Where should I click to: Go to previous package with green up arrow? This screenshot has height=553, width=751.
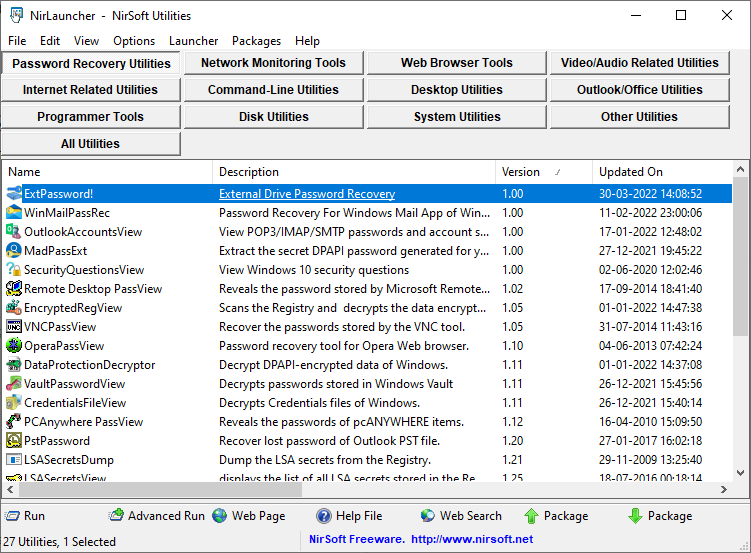tap(532, 516)
